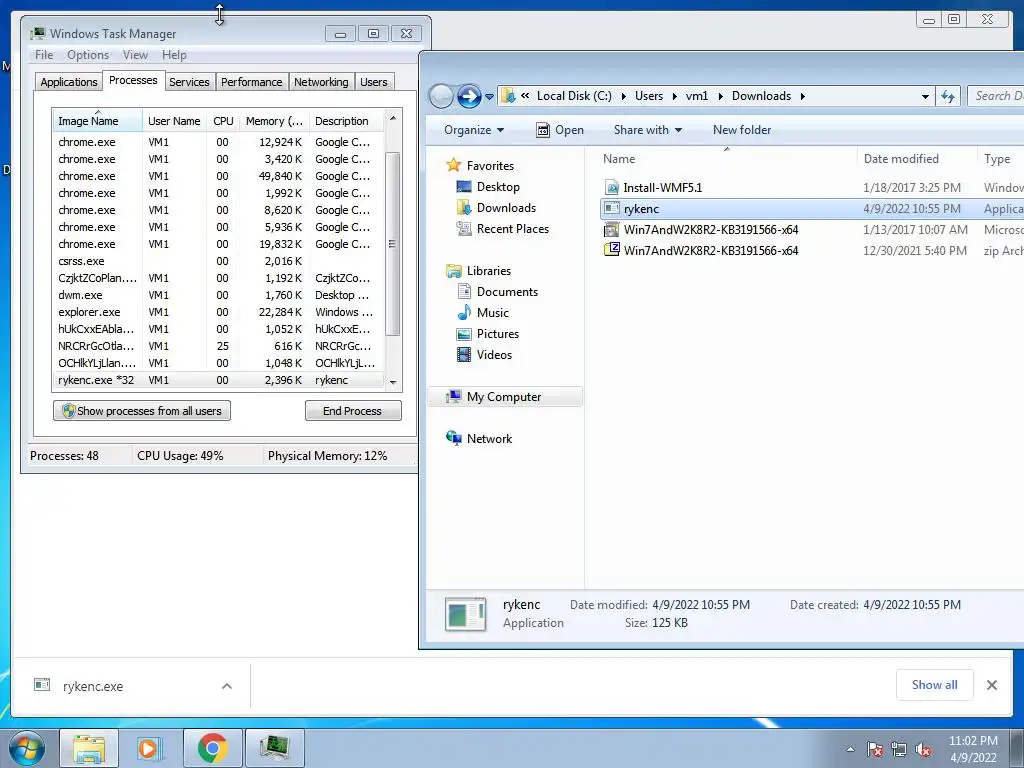Close the Chrome downloads bar

click(x=992, y=685)
